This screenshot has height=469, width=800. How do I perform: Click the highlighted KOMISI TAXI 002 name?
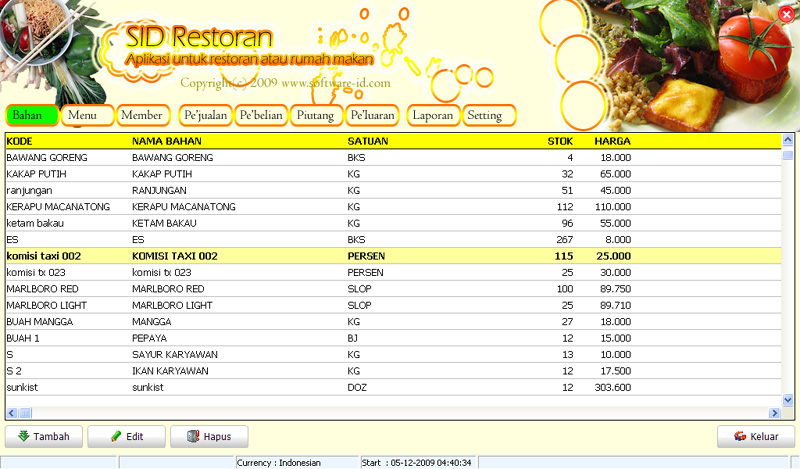pyautogui.click(x=174, y=256)
